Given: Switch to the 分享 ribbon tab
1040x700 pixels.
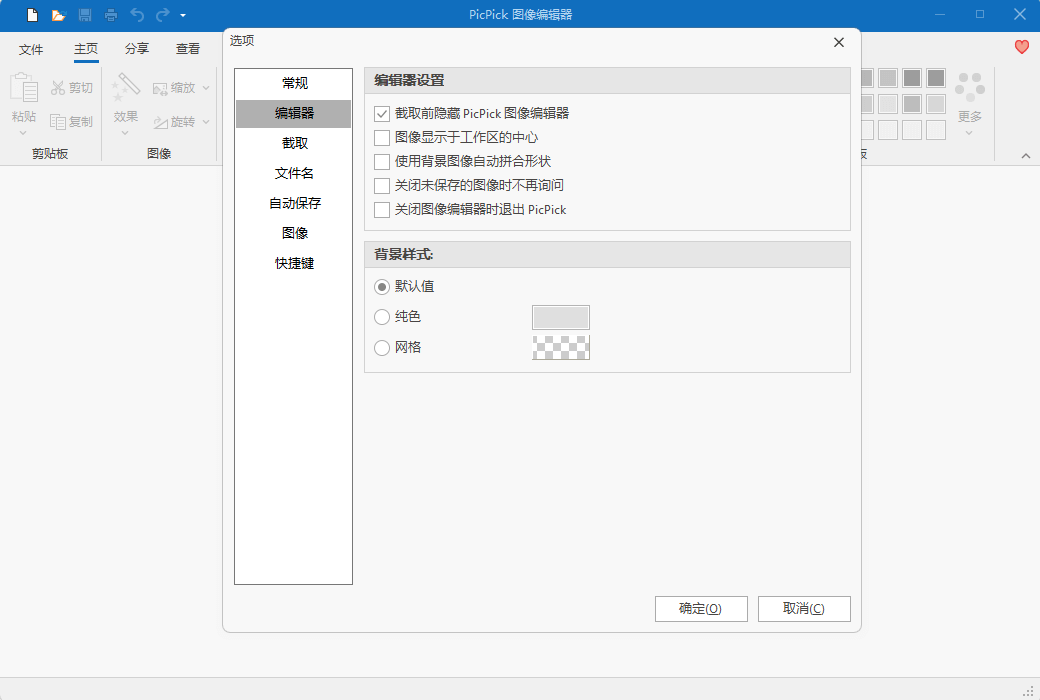Looking at the screenshot, I should [x=137, y=49].
